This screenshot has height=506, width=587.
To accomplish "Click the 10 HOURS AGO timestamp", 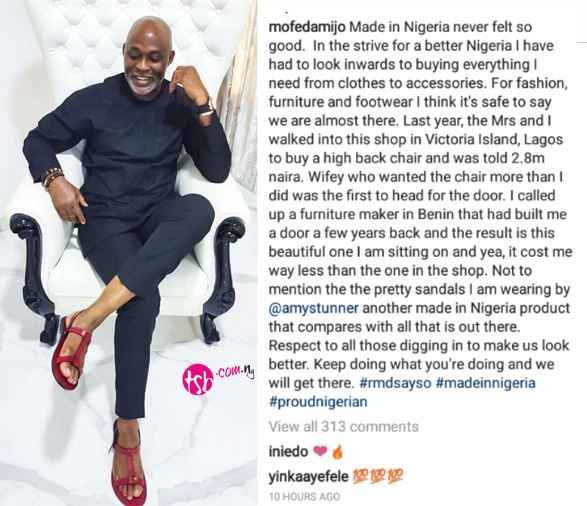I will pyautogui.click(x=304, y=497).
